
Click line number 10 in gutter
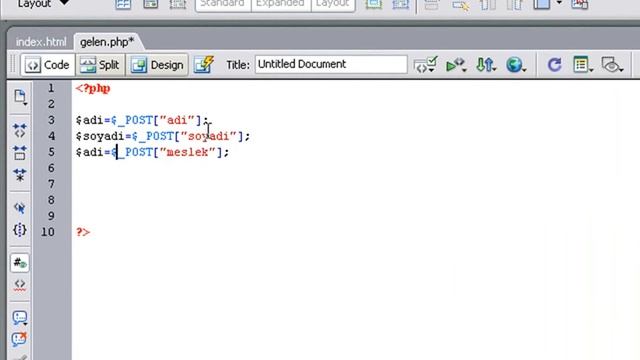tap(48, 231)
